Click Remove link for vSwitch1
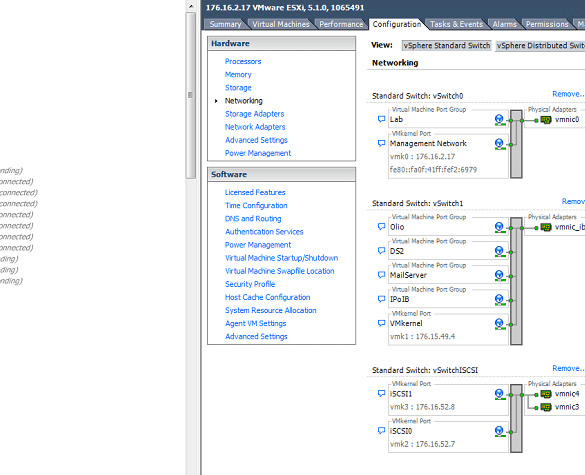 (x=573, y=201)
